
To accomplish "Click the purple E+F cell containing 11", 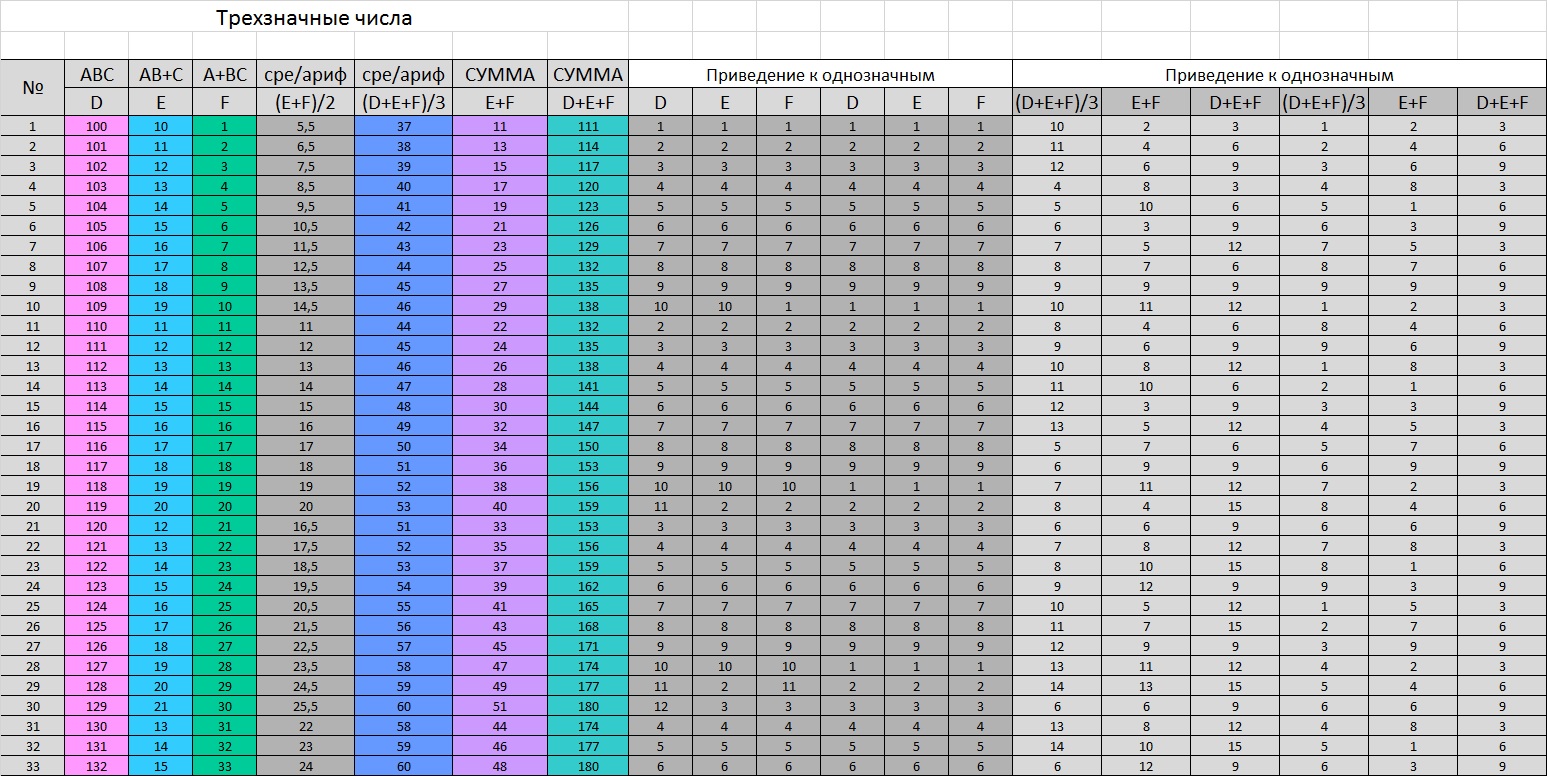I will click(499, 127).
